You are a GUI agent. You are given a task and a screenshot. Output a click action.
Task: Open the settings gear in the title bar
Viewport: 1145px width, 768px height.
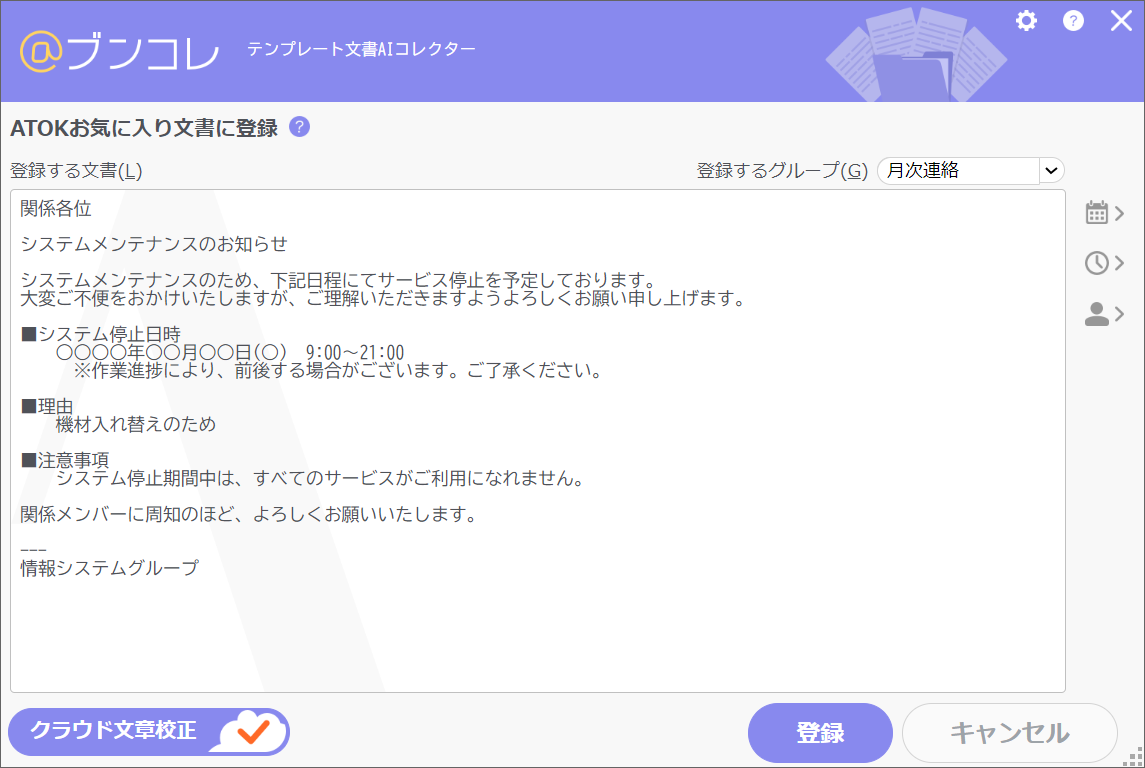pos(1026,21)
